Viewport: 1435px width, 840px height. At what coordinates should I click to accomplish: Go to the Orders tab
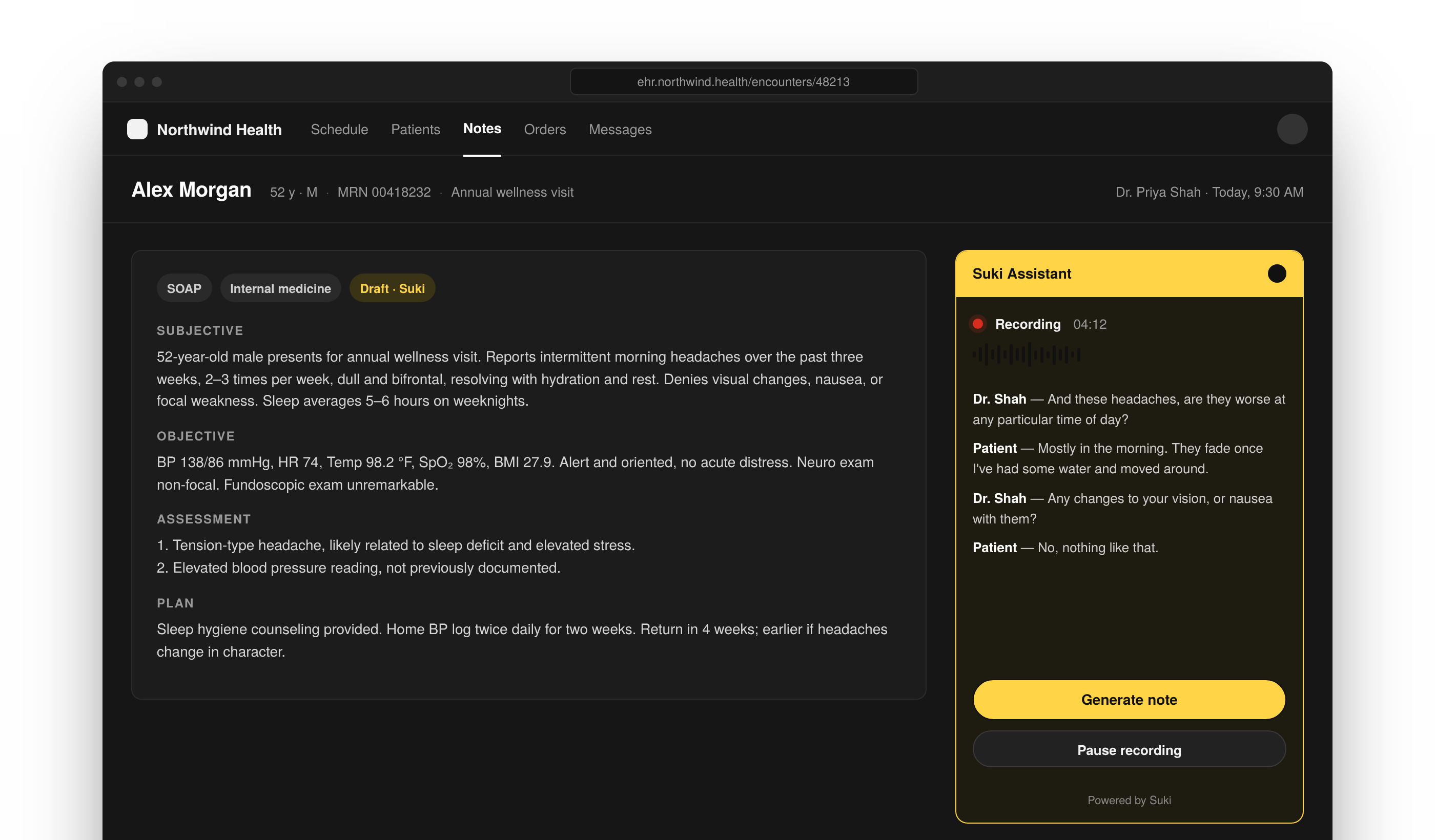click(545, 129)
